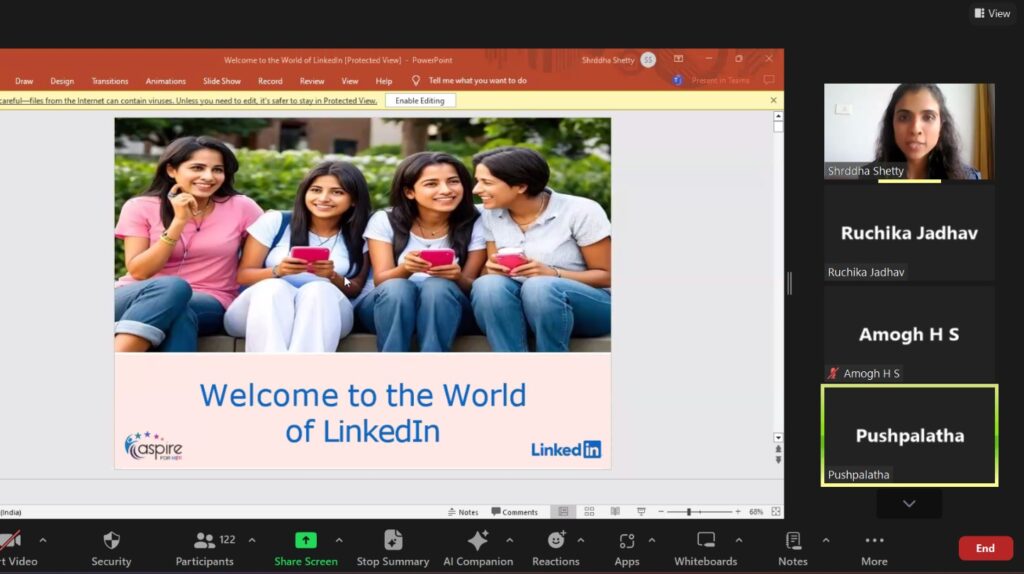Open the Apps icon in Zoom toolbar
The image size is (1024, 574).
pyautogui.click(x=627, y=541)
